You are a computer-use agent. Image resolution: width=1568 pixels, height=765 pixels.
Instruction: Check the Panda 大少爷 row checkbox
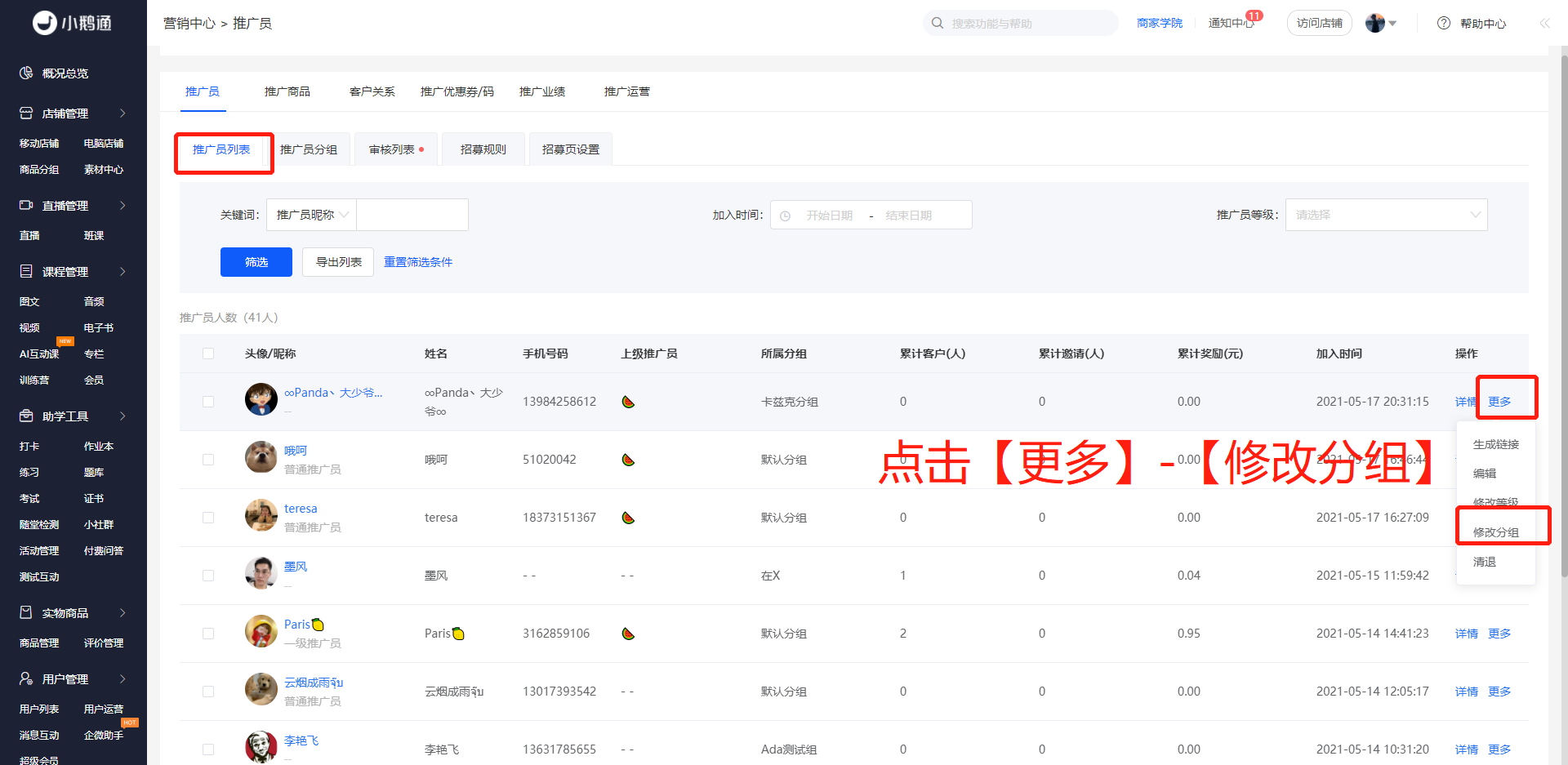[208, 402]
